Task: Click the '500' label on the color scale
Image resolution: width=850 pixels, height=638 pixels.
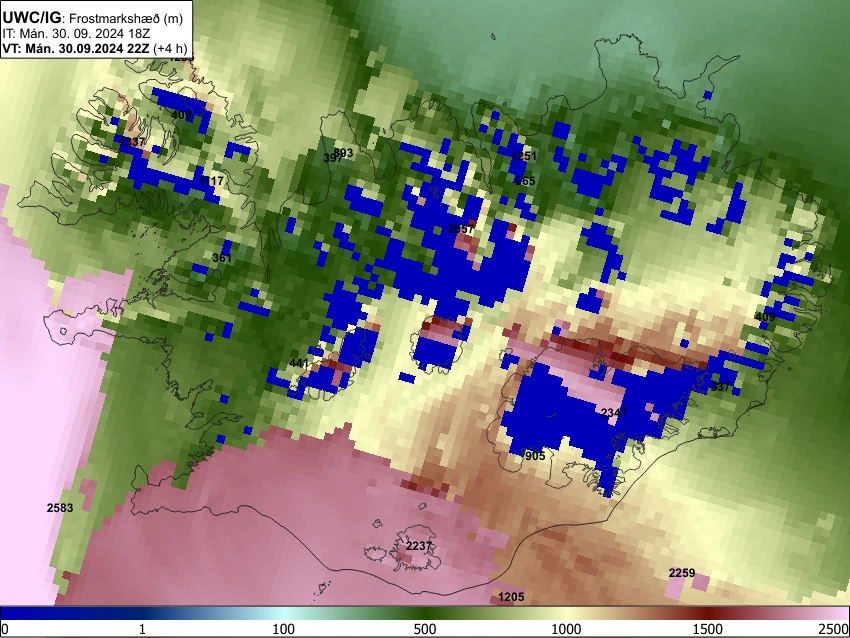Action: click(x=425, y=629)
